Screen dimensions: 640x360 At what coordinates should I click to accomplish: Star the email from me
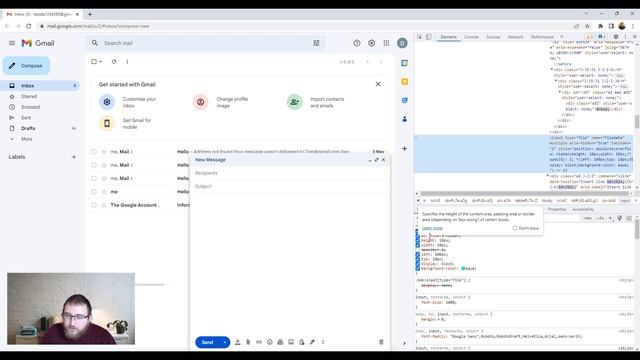tap(104, 191)
